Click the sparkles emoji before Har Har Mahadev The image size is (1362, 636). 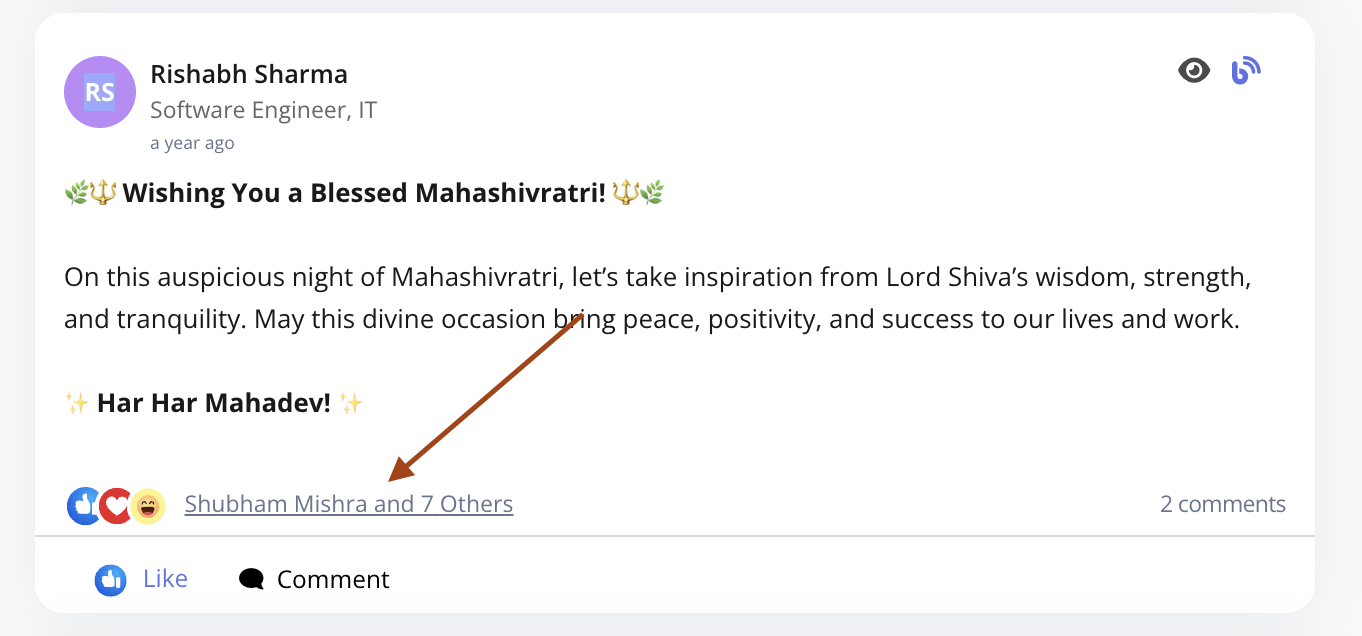tap(77, 403)
